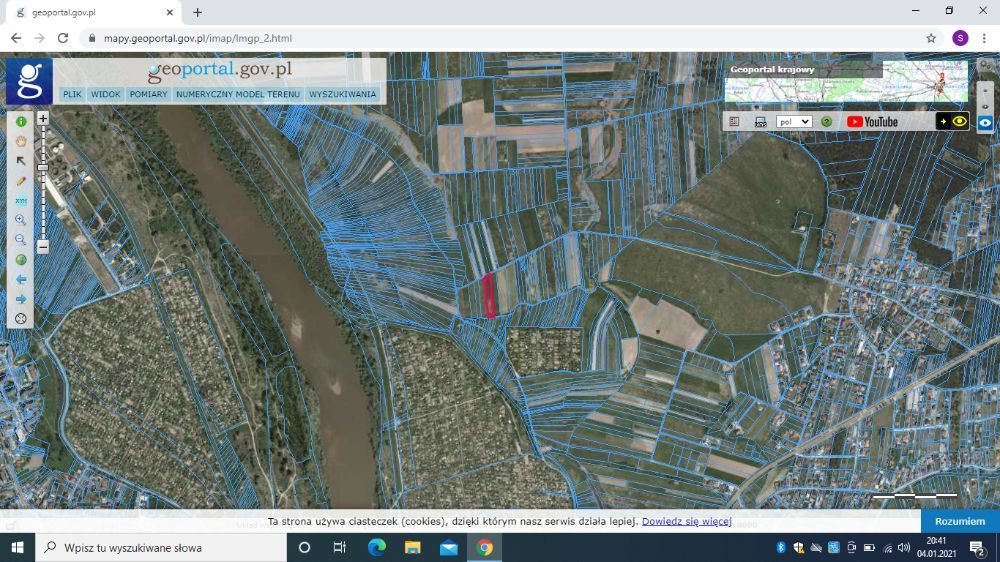Go to next map view arrow
This screenshot has height=562, width=1000.
coord(21,299)
